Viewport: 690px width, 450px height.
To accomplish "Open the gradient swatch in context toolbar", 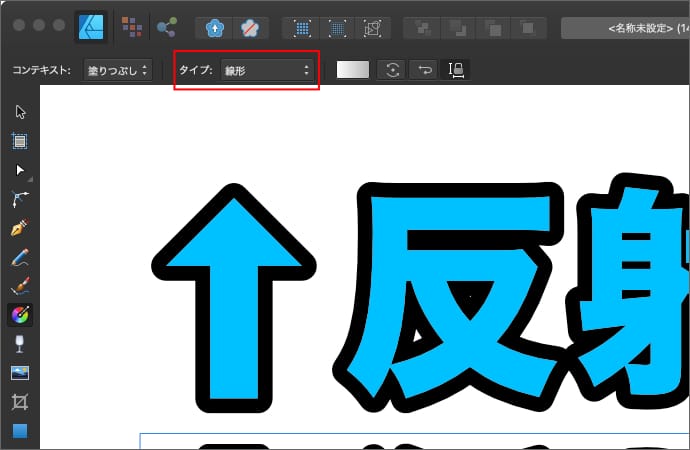I will point(353,70).
